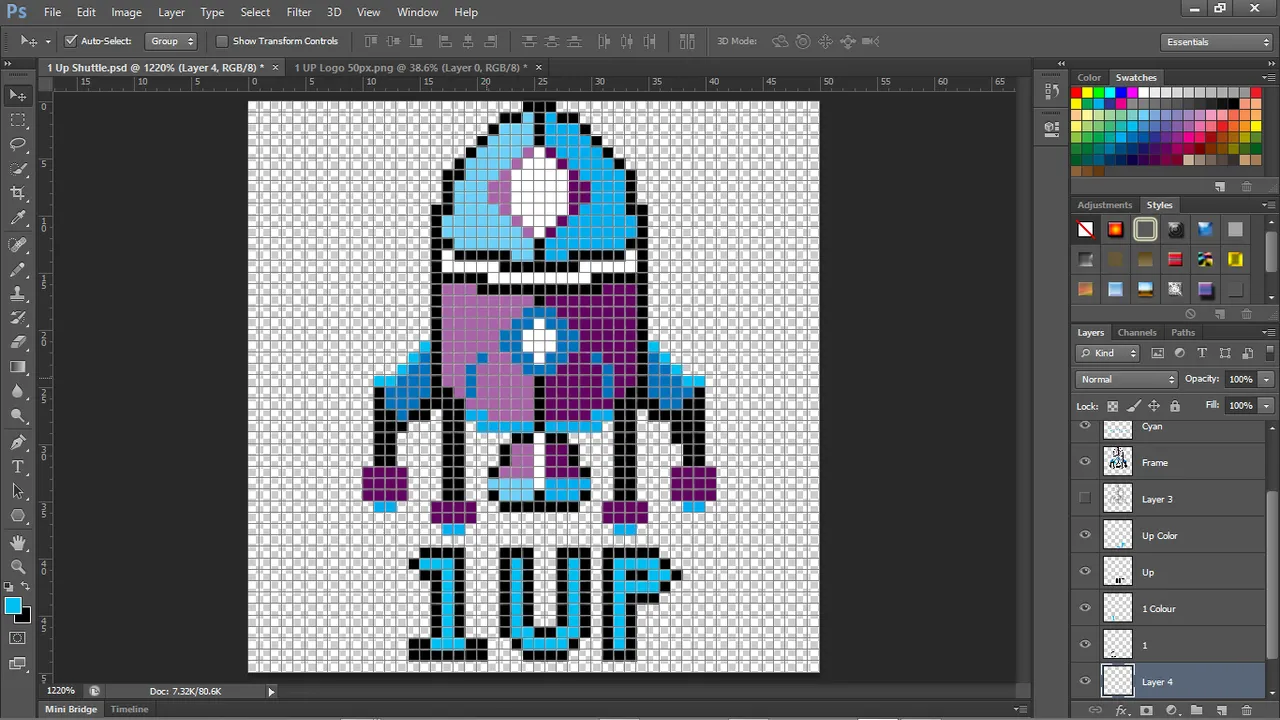Lock image pixels with the brush icon
This screenshot has width=1280, height=720.
pos(1133,406)
